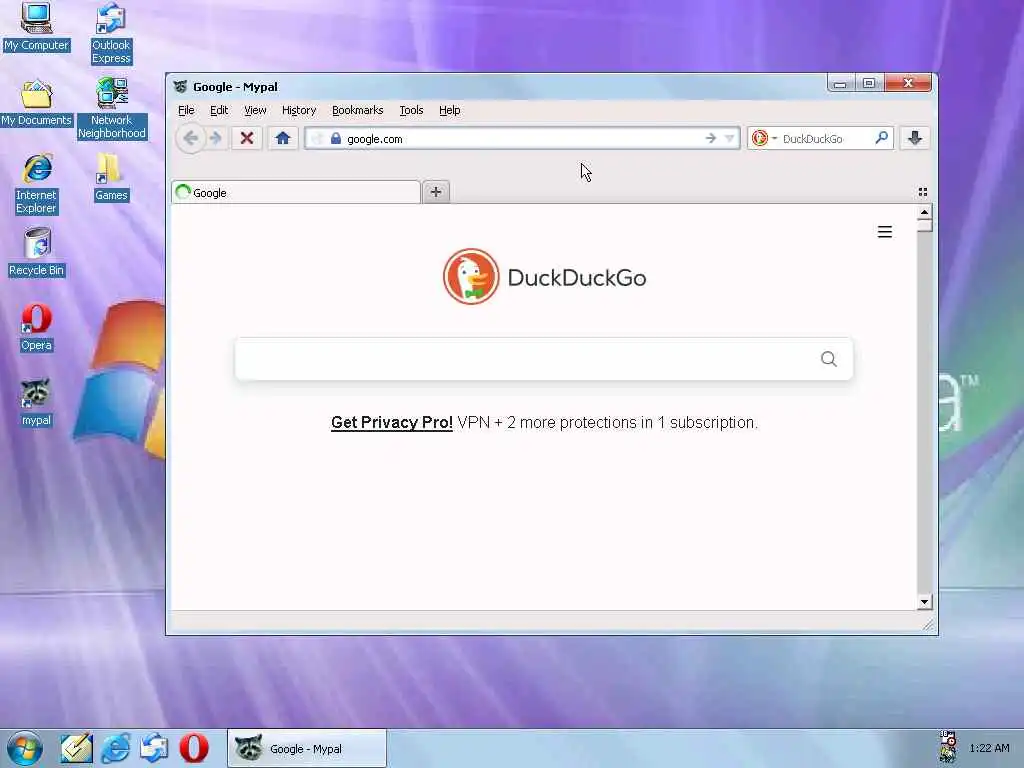Click the Google - Mypal taskbar button

click(x=307, y=748)
